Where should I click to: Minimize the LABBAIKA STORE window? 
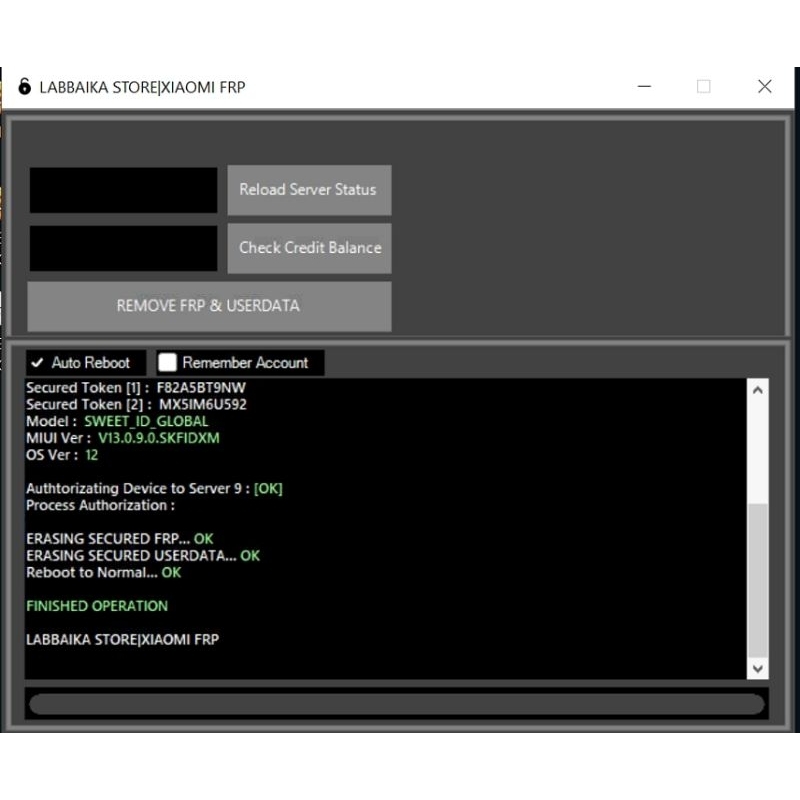[644, 86]
